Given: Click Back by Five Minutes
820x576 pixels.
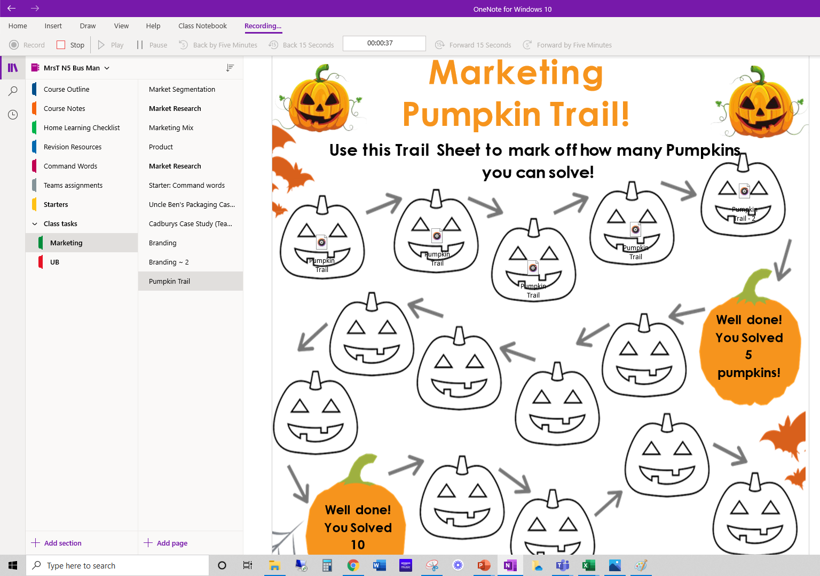Looking at the screenshot, I should point(218,45).
